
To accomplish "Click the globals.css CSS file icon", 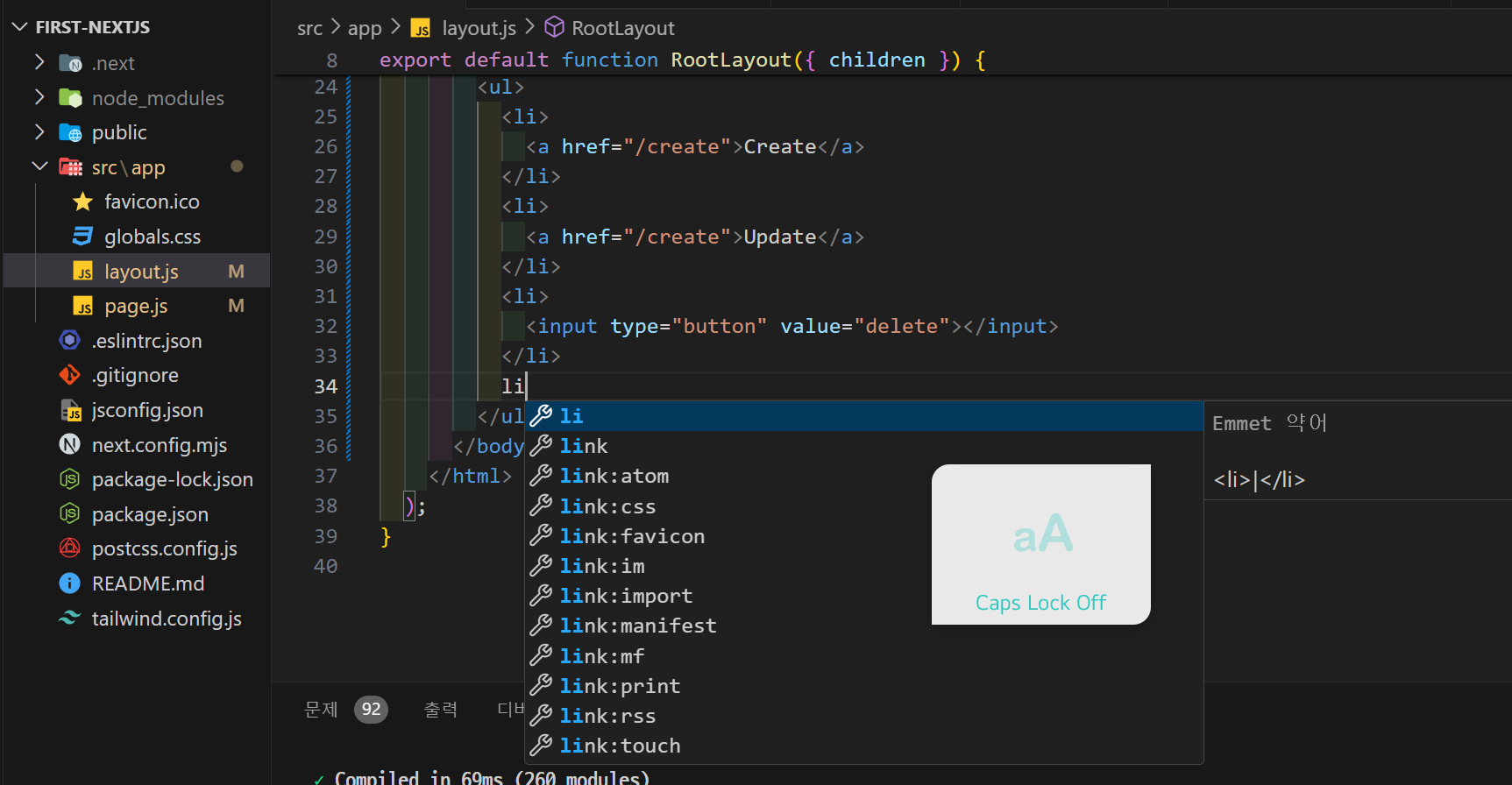I will pyautogui.click(x=82, y=237).
